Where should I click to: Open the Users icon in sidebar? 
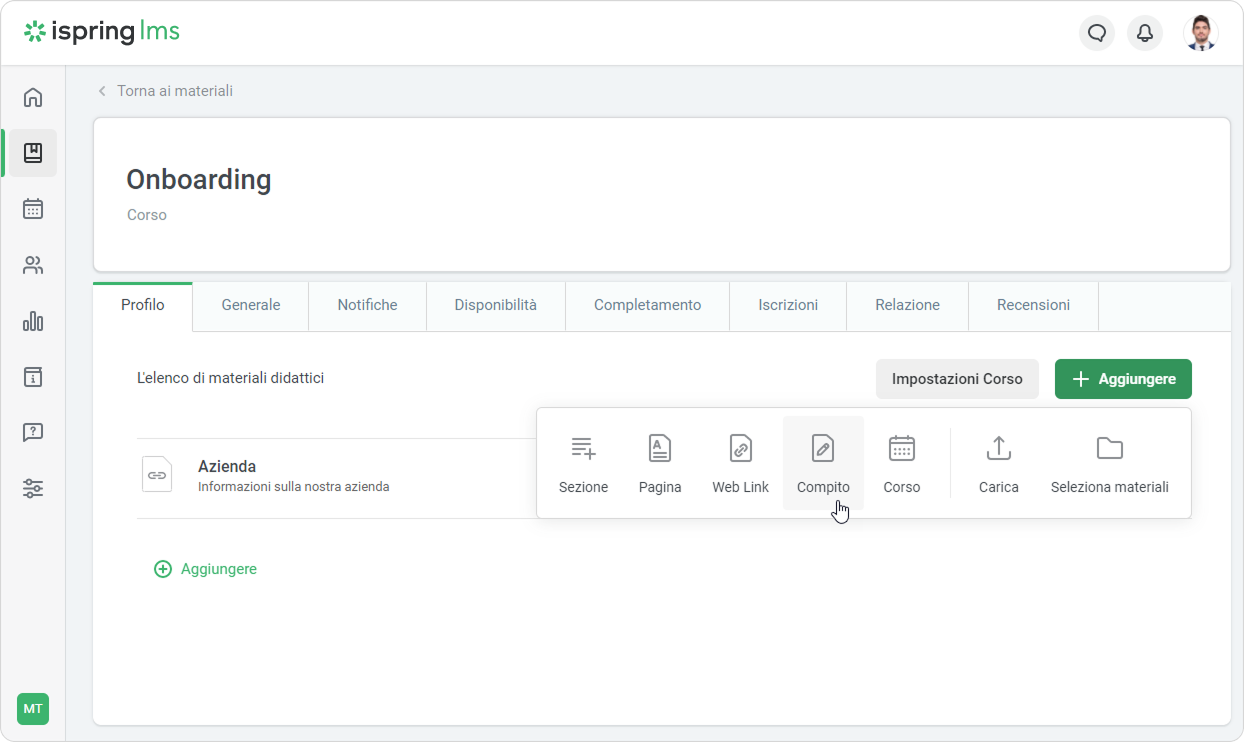[33, 265]
